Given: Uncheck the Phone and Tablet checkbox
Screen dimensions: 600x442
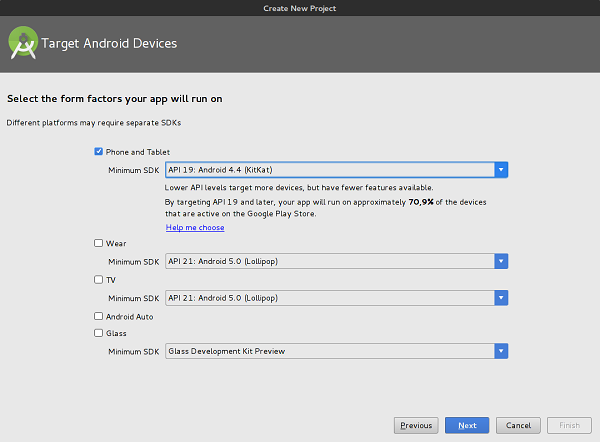Looking at the screenshot, I should [98, 152].
